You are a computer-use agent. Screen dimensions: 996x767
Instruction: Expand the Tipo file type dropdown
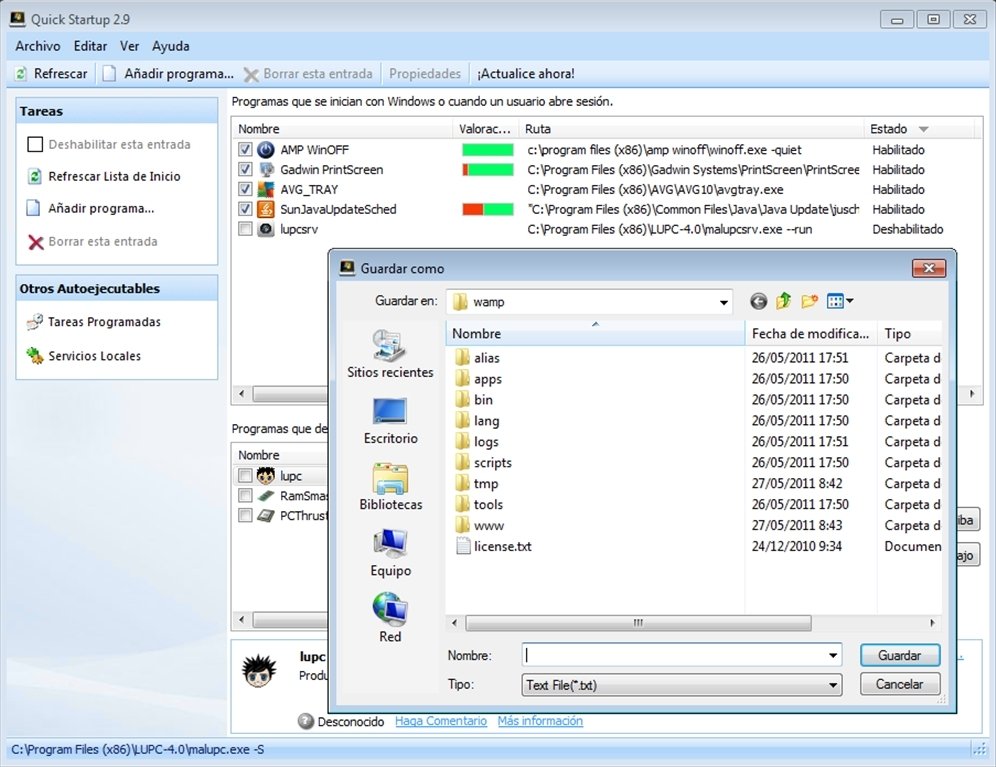tap(833, 685)
